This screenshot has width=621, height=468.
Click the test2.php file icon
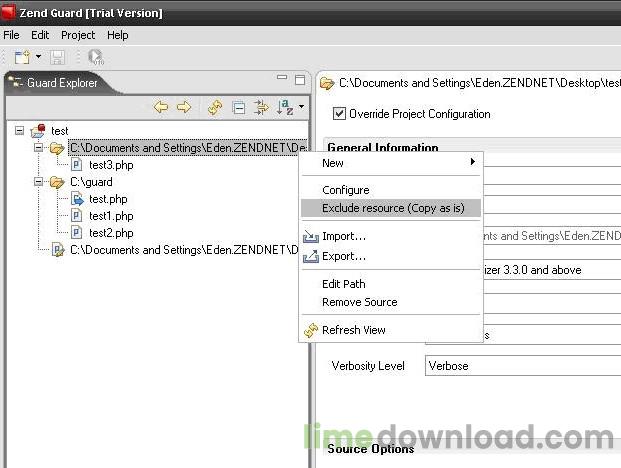76,233
